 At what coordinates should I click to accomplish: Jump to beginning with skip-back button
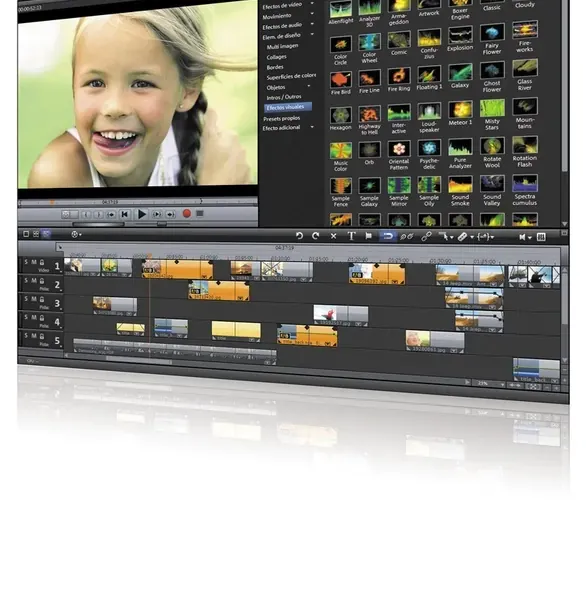coord(124,214)
